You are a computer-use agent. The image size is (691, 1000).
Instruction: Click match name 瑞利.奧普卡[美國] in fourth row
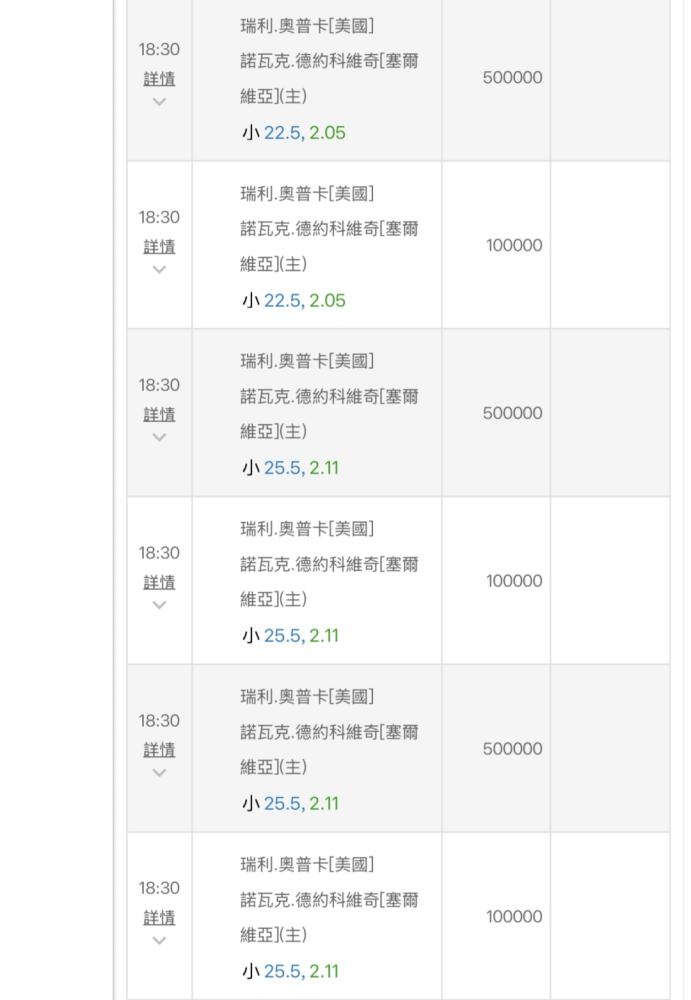coord(308,529)
